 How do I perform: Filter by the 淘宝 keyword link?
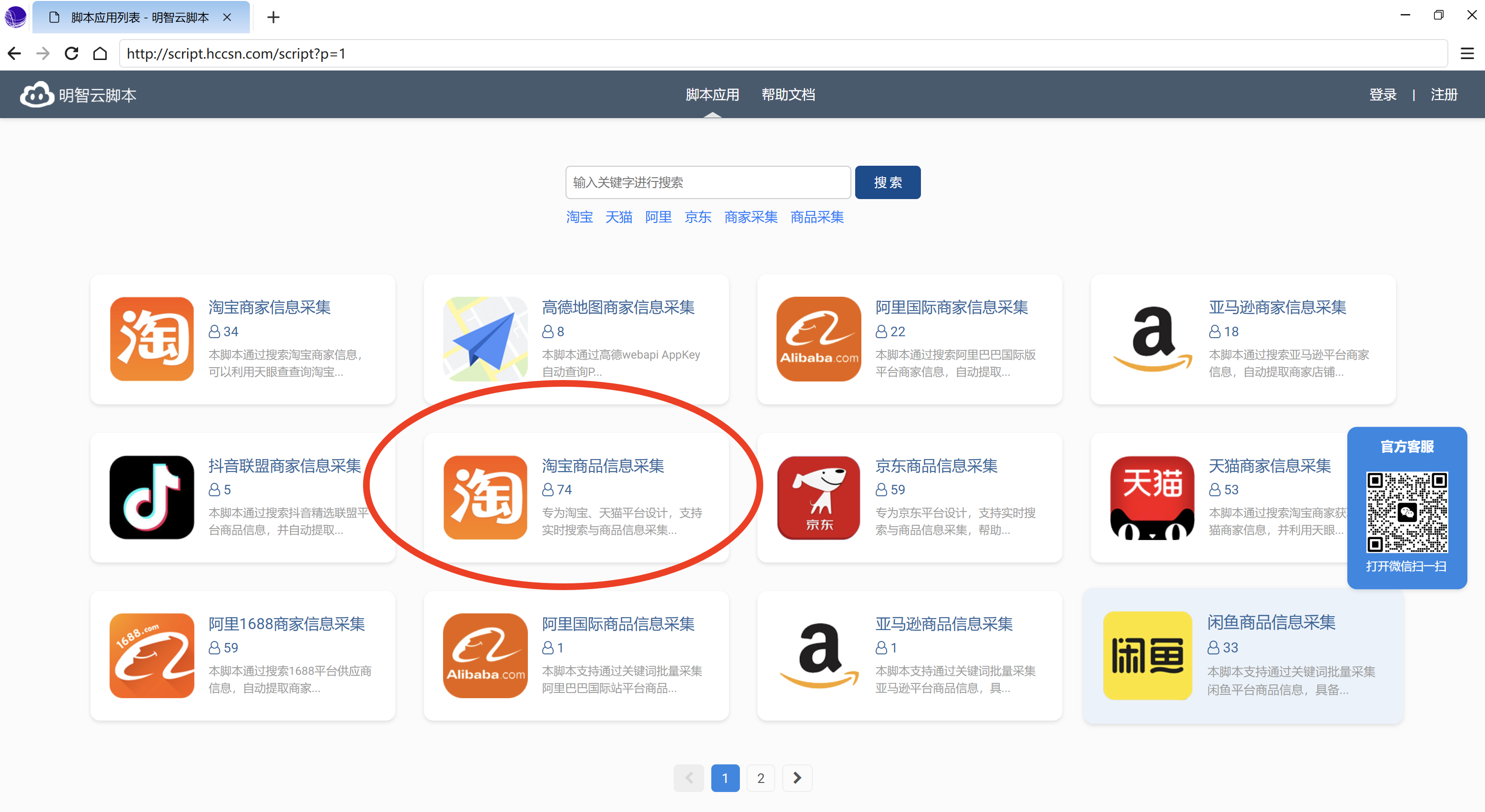579,217
